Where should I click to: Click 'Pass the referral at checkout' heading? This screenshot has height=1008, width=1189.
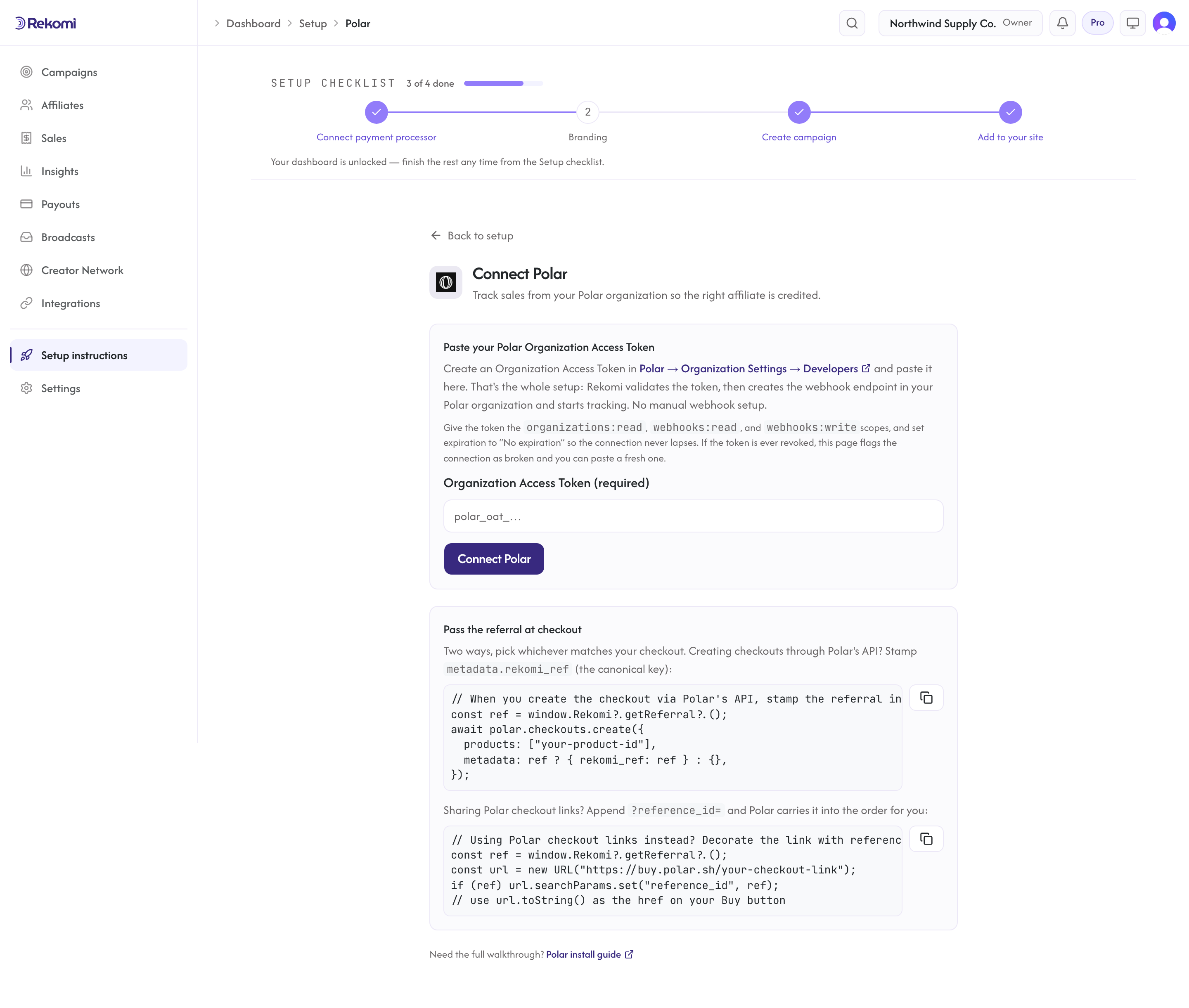pyautogui.click(x=512, y=629)
